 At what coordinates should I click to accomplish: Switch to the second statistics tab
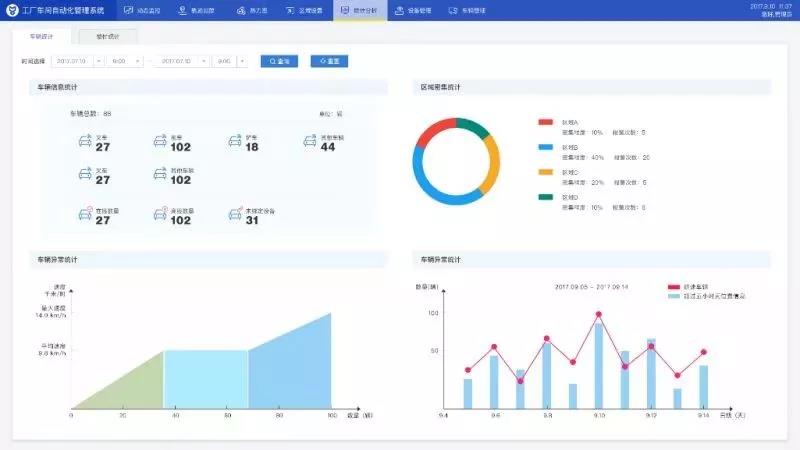[108, 36]
